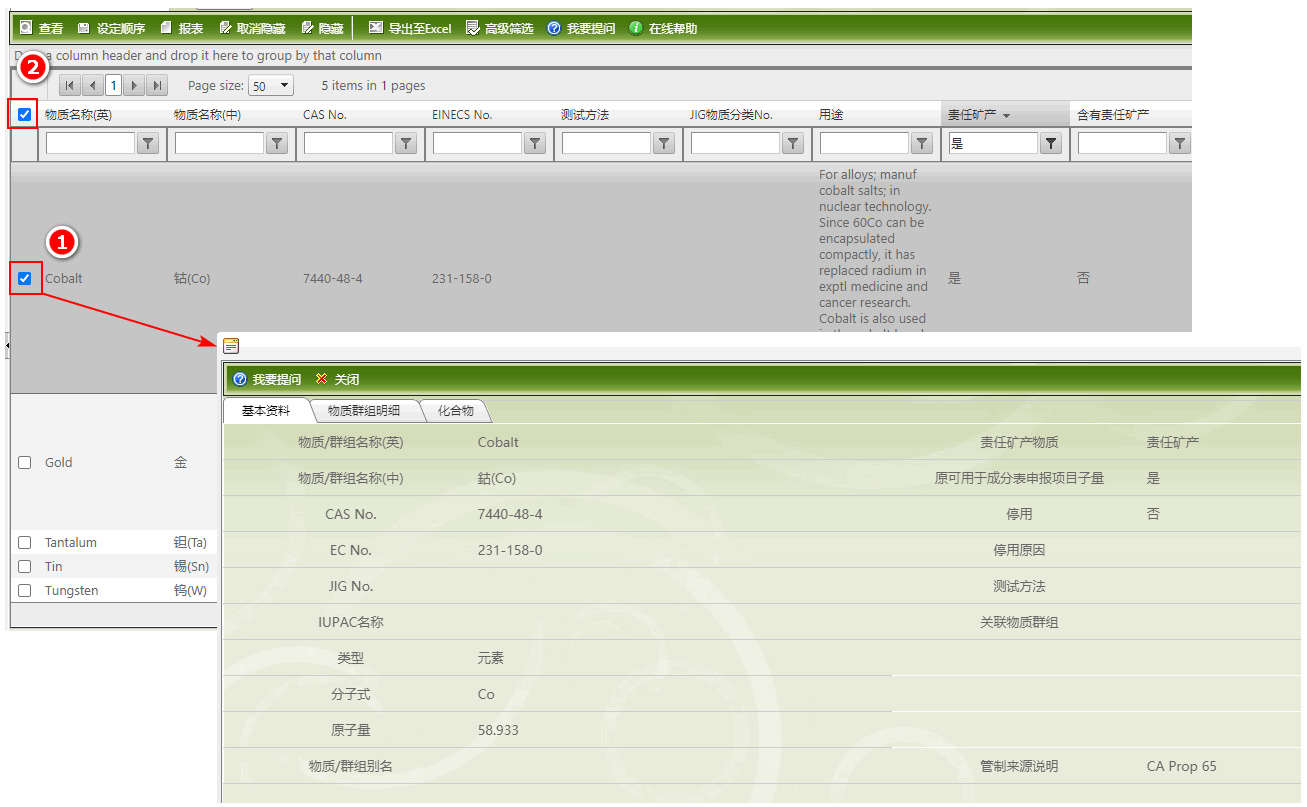
Task: Sort by 用途 column header
Action: tap(831, 115)
